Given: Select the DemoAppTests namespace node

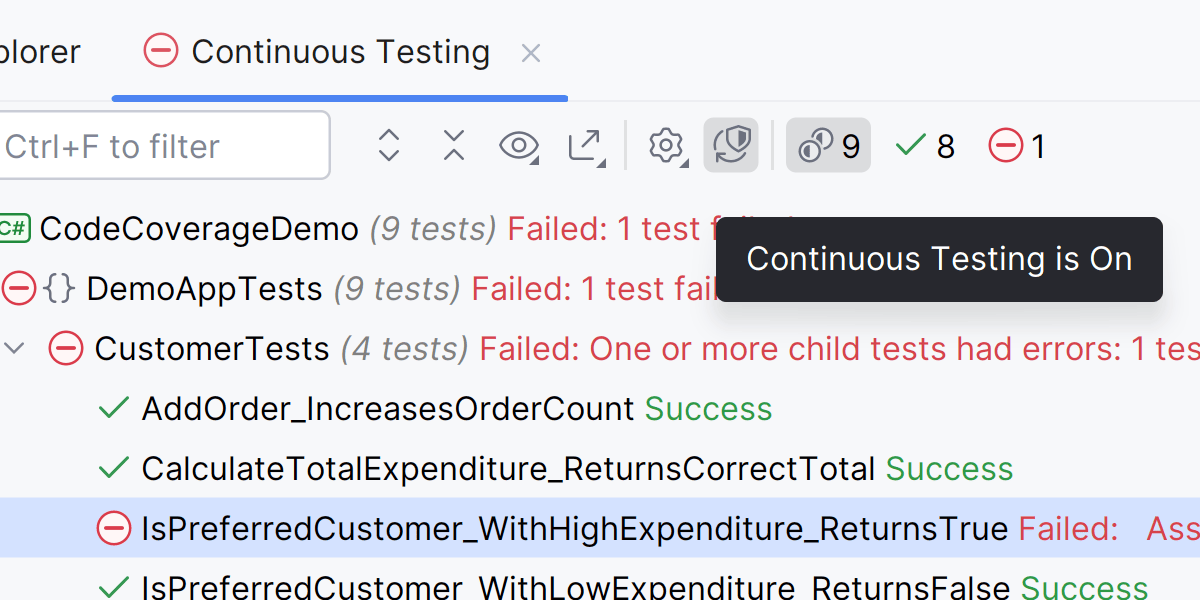Looking at the screenshot, I should [x=204, y=289].
